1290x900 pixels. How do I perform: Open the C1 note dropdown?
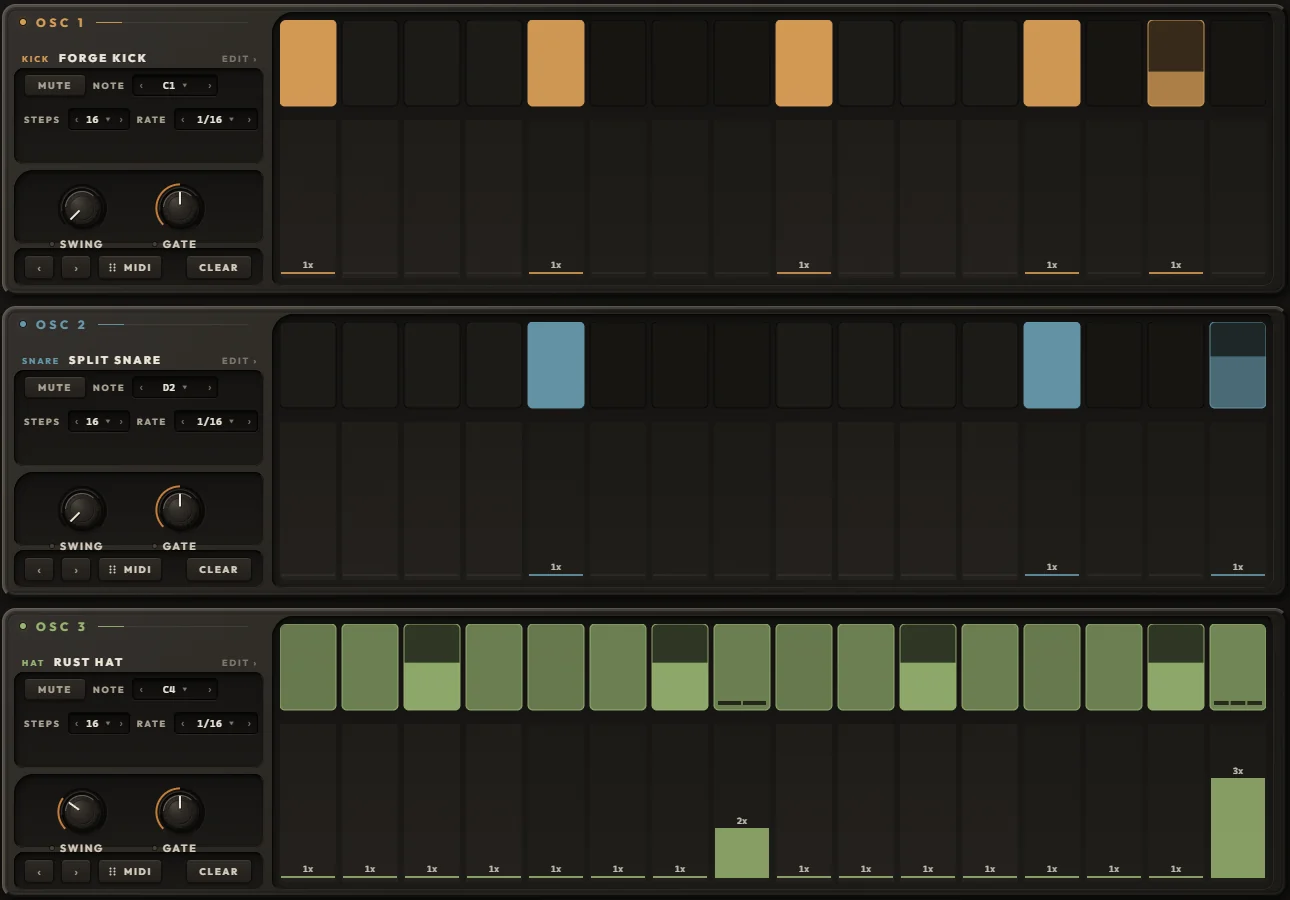click(175, 86)
